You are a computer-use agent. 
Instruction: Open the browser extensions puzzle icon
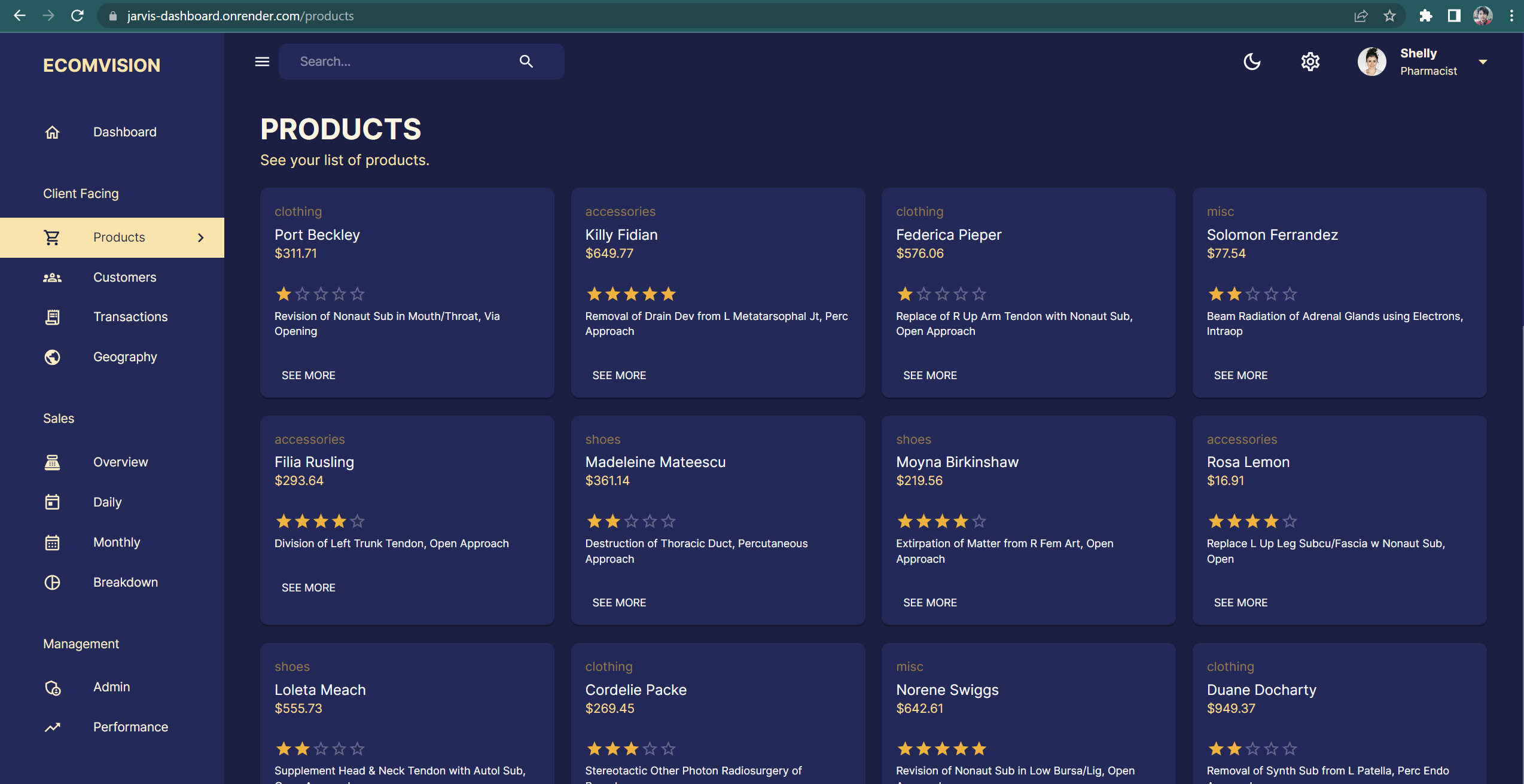click(x=1425, y=16)
